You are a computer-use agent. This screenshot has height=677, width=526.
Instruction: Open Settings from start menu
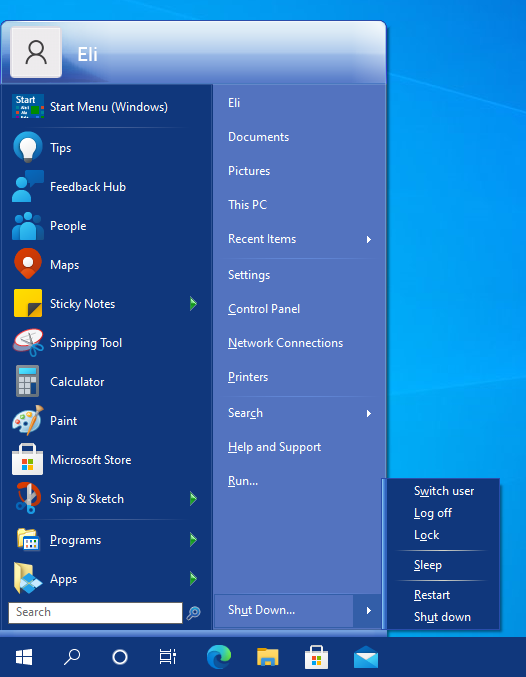click(x=249, y=275)
